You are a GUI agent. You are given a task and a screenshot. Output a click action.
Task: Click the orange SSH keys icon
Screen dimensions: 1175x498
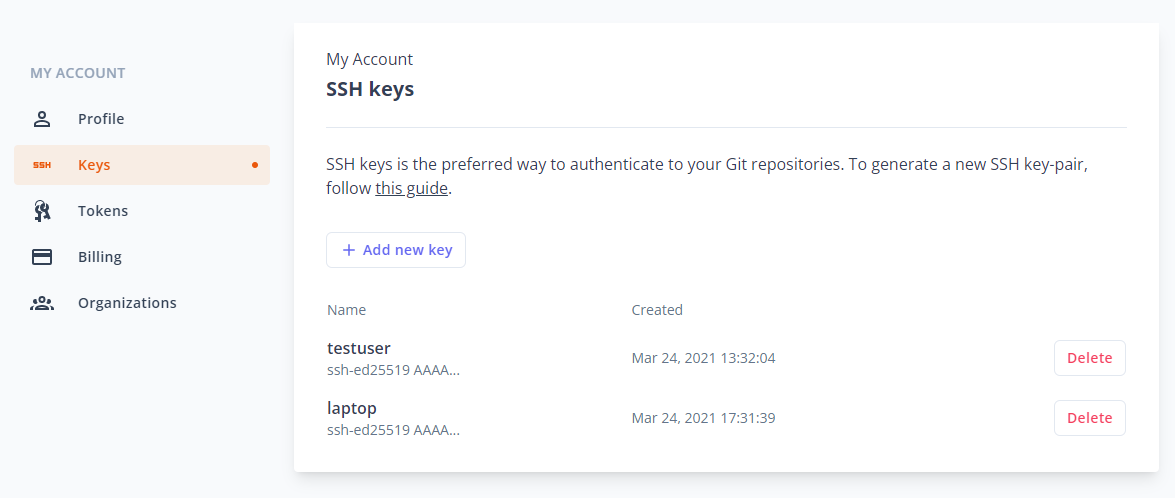pyautogui.click(x=42, y=165)
